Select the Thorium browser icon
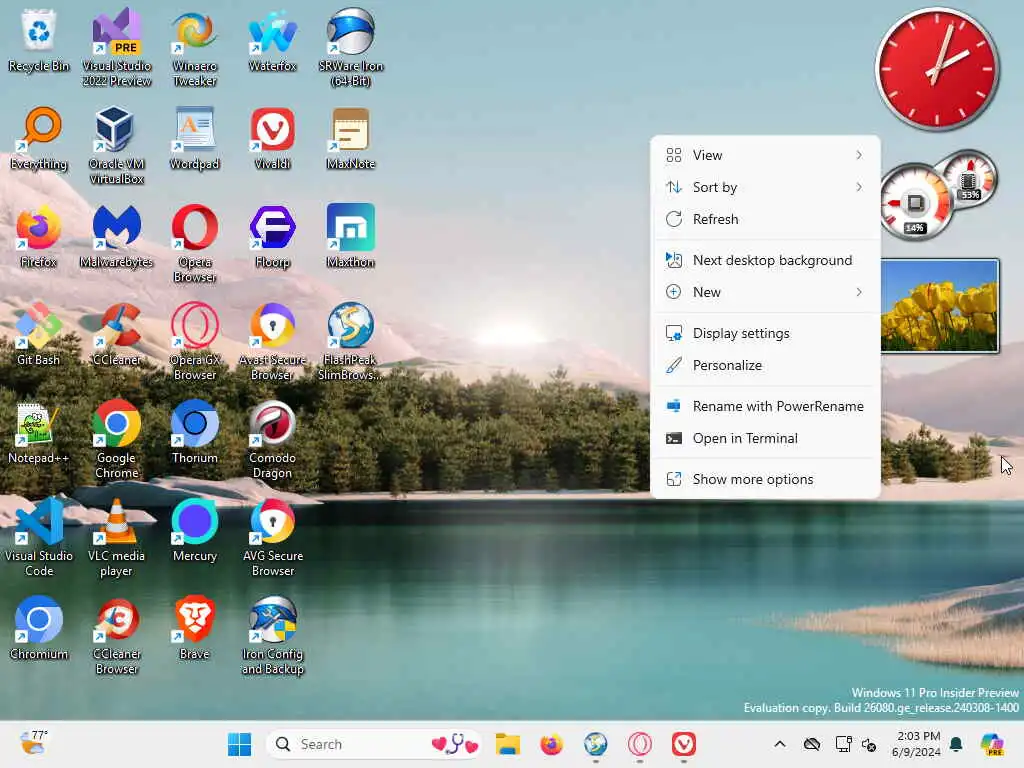This screenshot has height=768, width=1024. coord(195,432)
